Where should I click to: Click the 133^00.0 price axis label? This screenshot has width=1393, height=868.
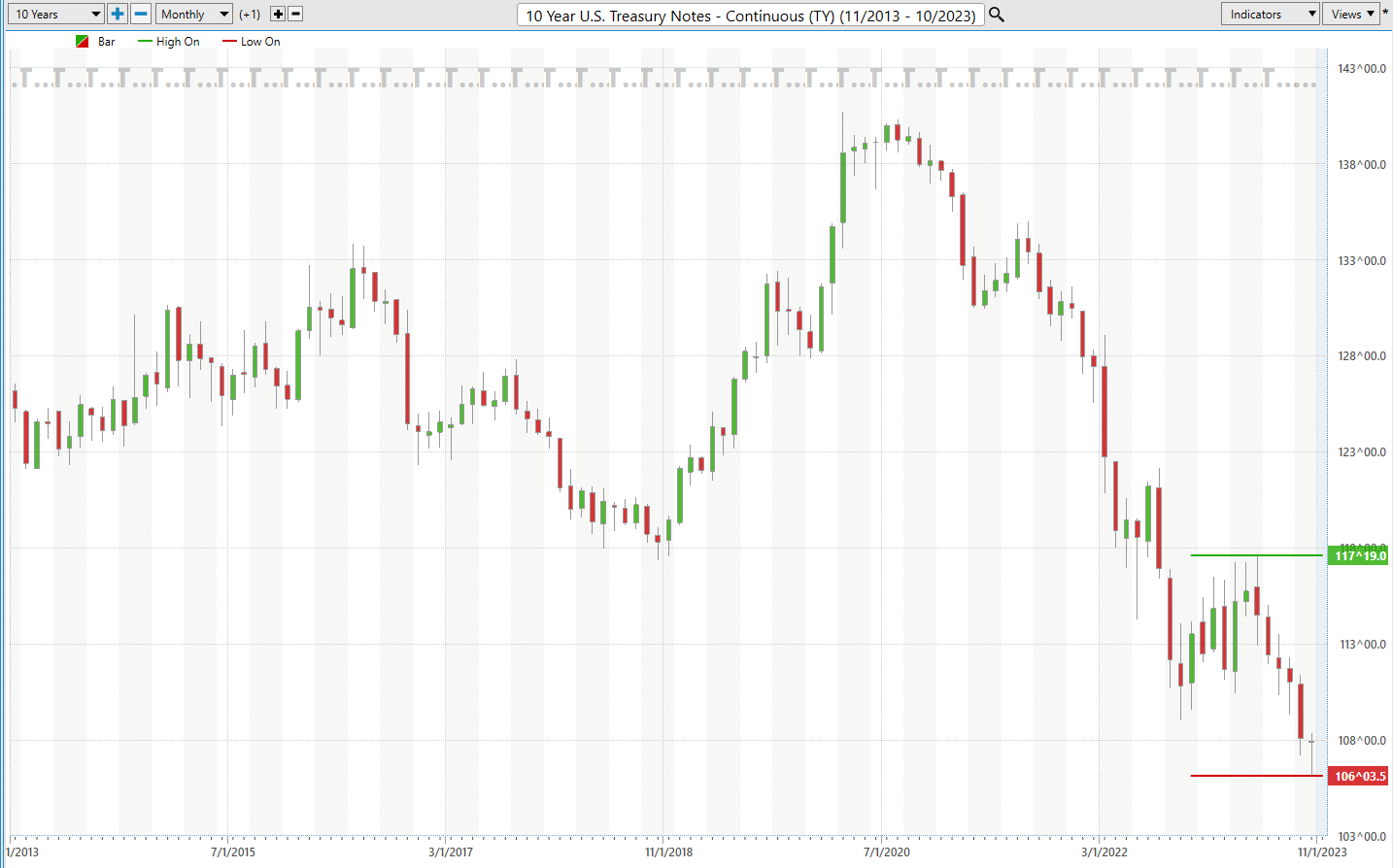coord(1361,260)
